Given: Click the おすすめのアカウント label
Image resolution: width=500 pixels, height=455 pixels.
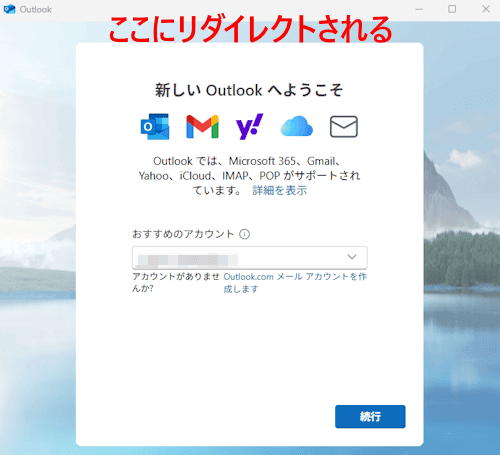Looking at the screenshot, I should pyautogui.click(x=183, y=234).
